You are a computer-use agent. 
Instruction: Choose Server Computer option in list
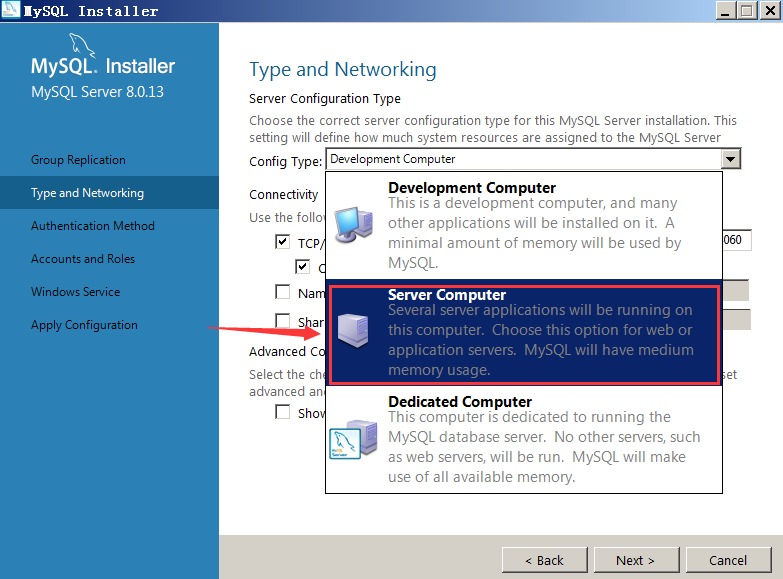click(x=524, y=332)
